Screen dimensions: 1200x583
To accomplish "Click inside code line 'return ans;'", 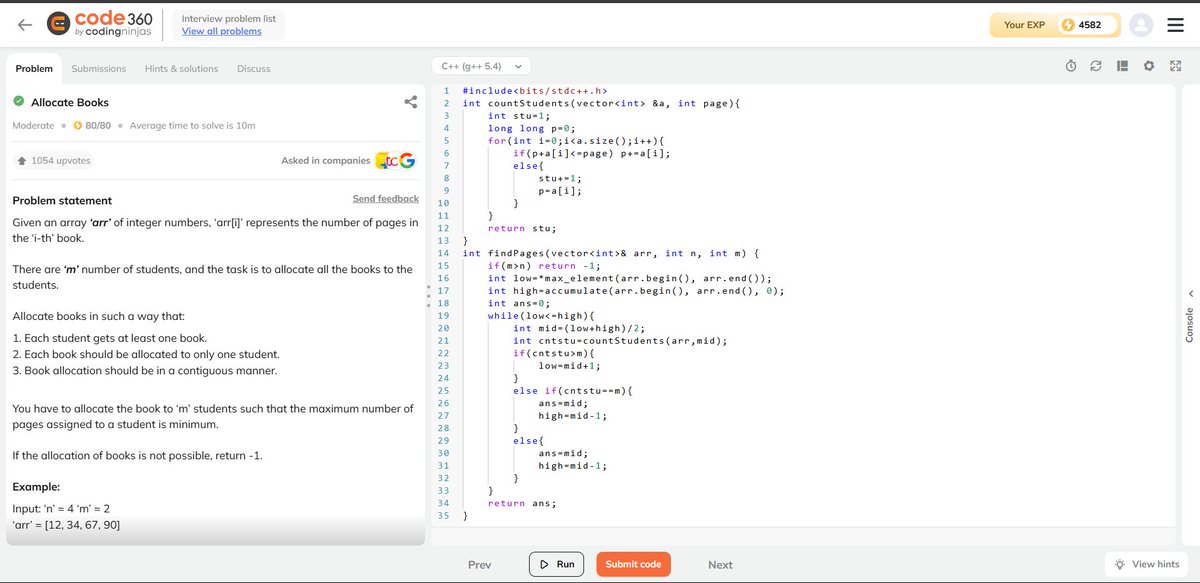I will pyautogui.click(x=521, y=503).
